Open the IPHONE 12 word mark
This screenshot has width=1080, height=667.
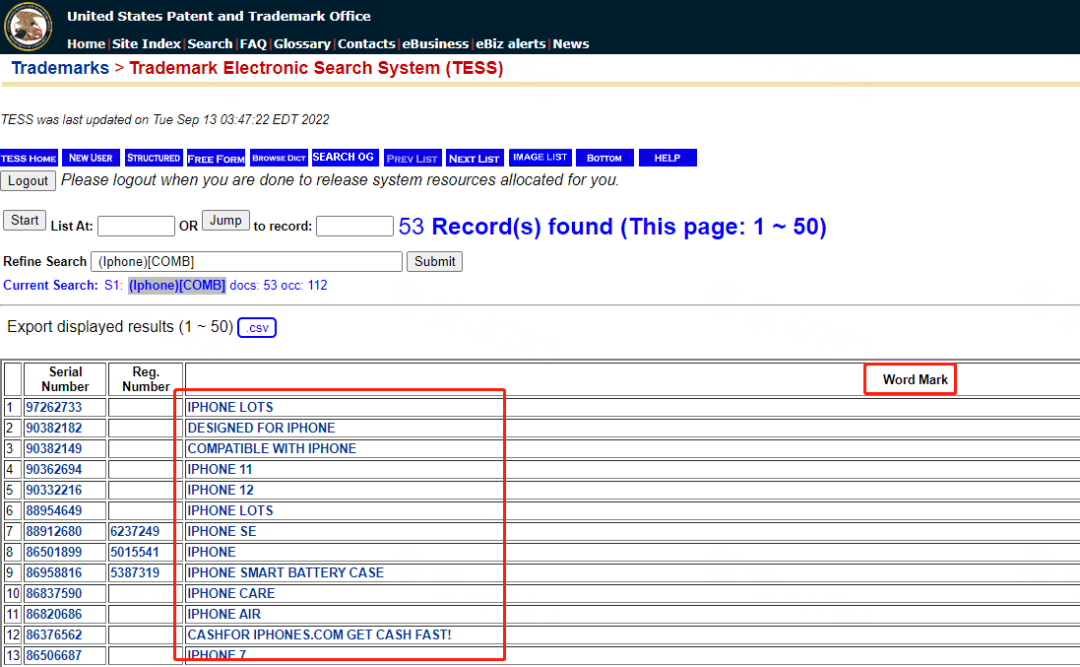(220, 490)
